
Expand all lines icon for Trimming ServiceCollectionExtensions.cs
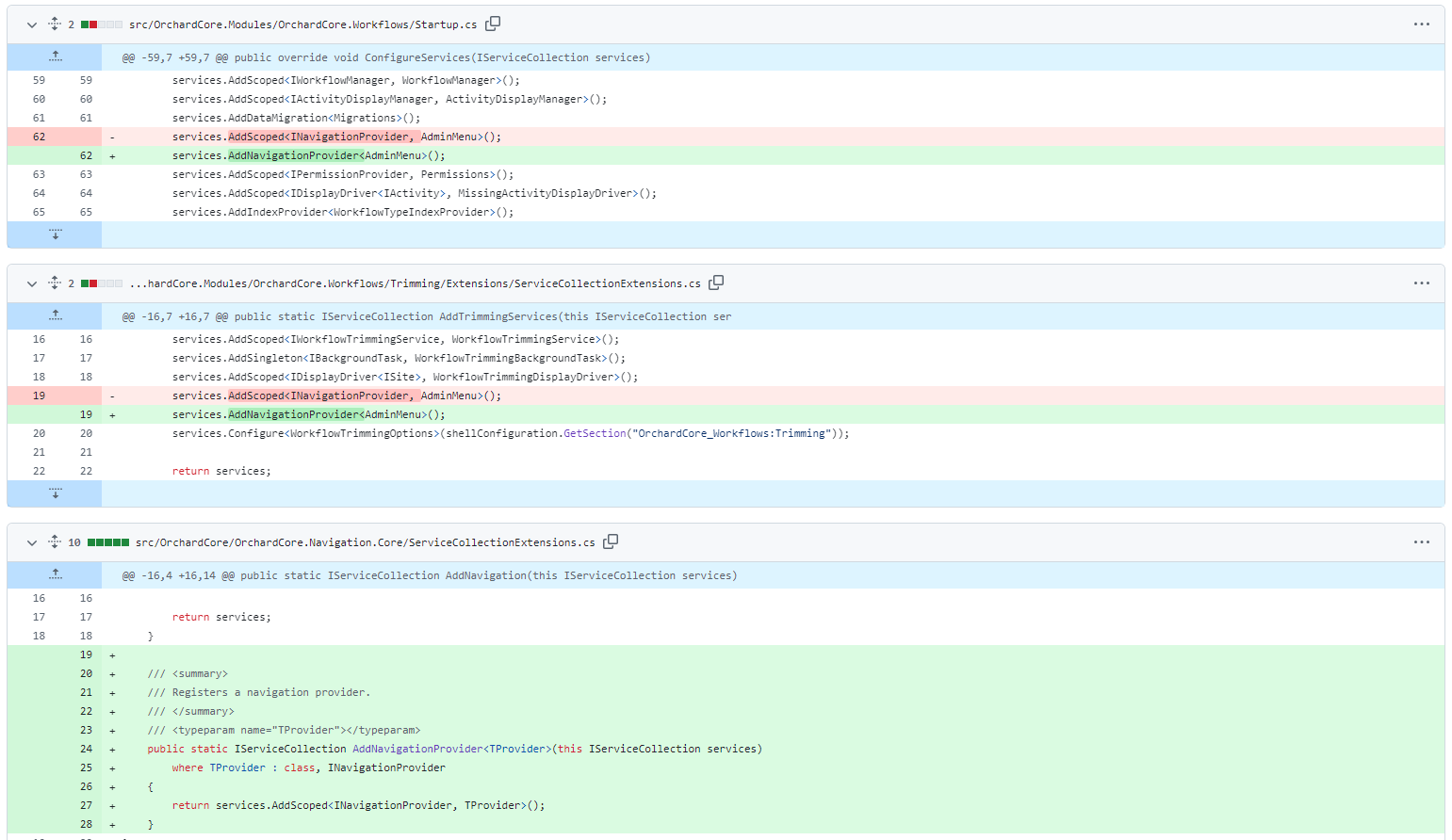pyautogui.click(x=55, y=283)
